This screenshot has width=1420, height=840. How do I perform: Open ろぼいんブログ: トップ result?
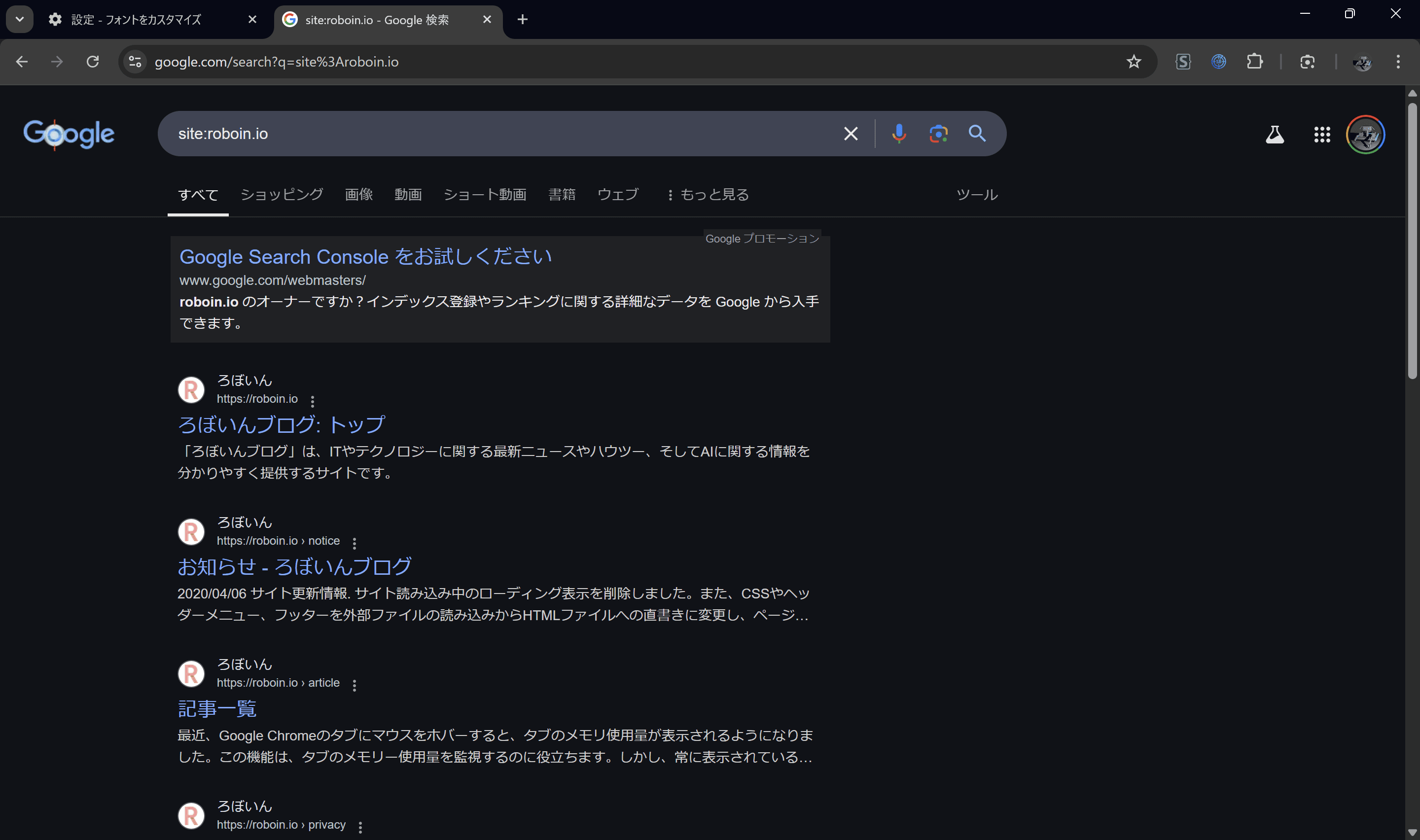tap(281, 424)
